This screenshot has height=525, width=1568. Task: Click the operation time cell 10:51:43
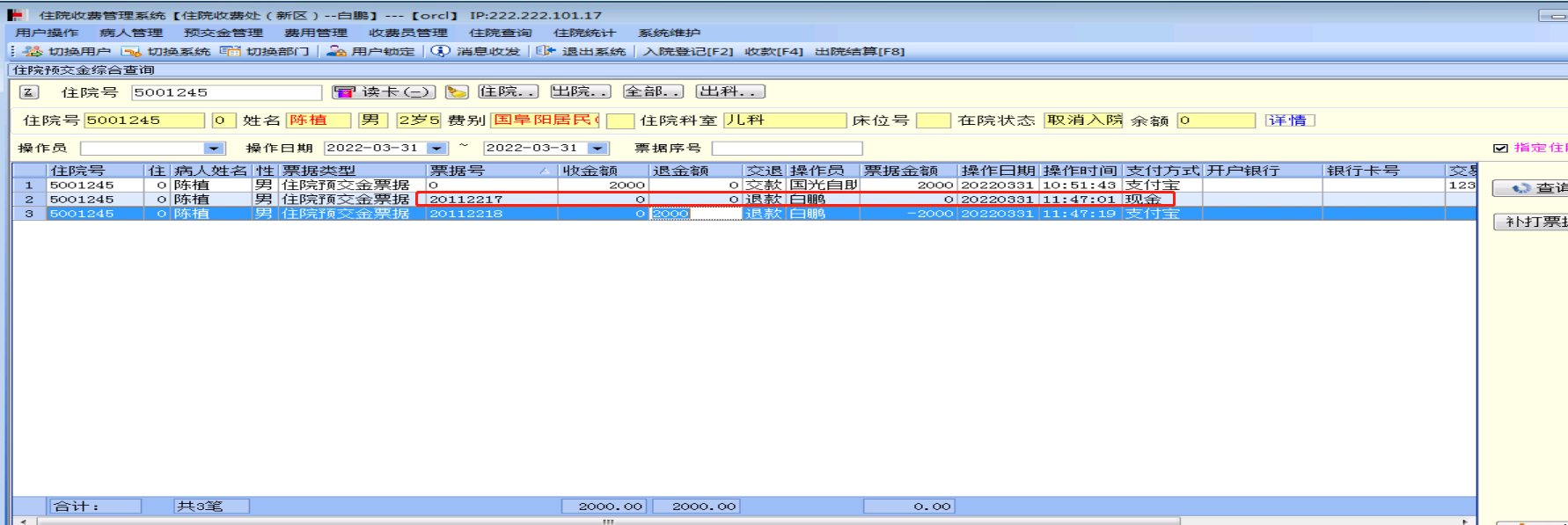click(1081, 185)
